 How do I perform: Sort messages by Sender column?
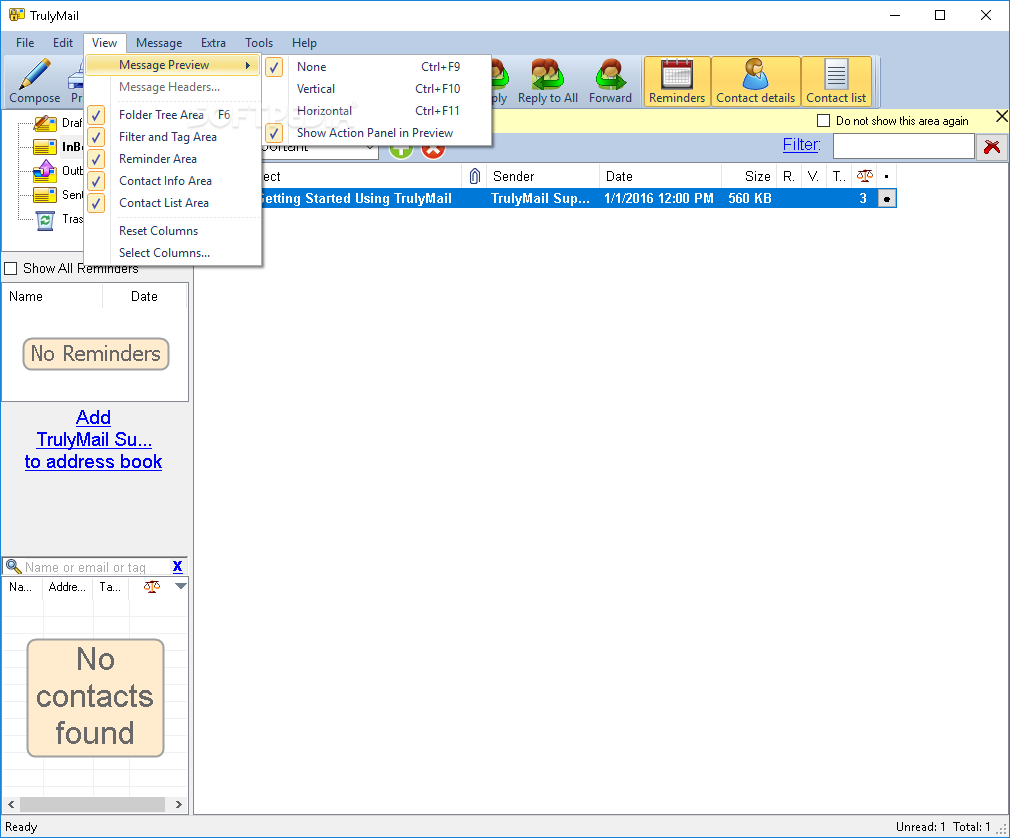click(x=542, y=176)
